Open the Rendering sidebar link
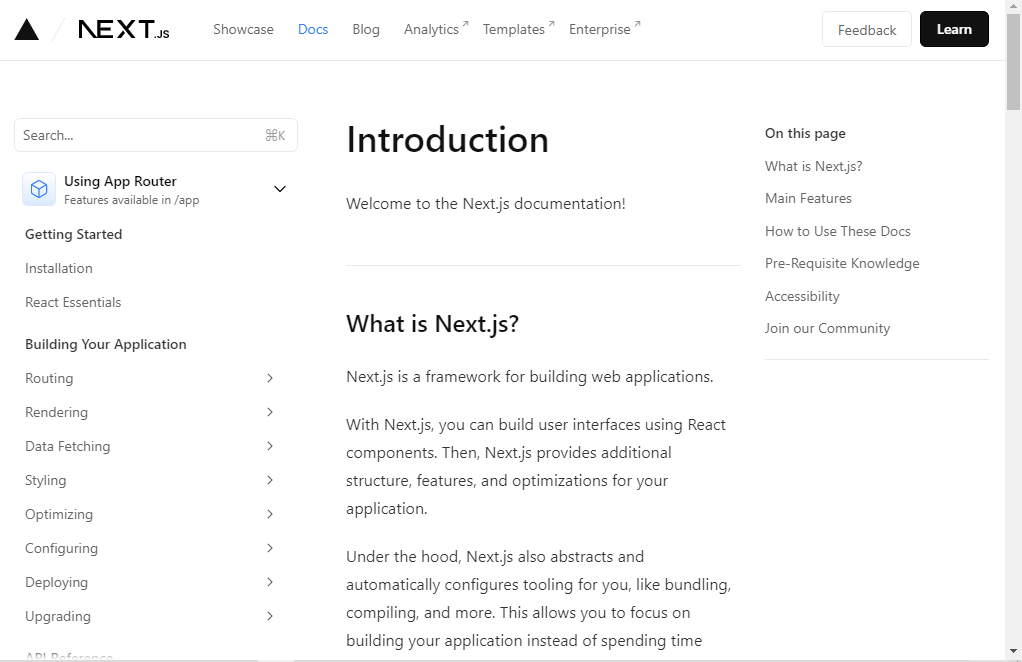This screenshot has height=662, width=1022. pyautogui.click(x=56, y=412)
